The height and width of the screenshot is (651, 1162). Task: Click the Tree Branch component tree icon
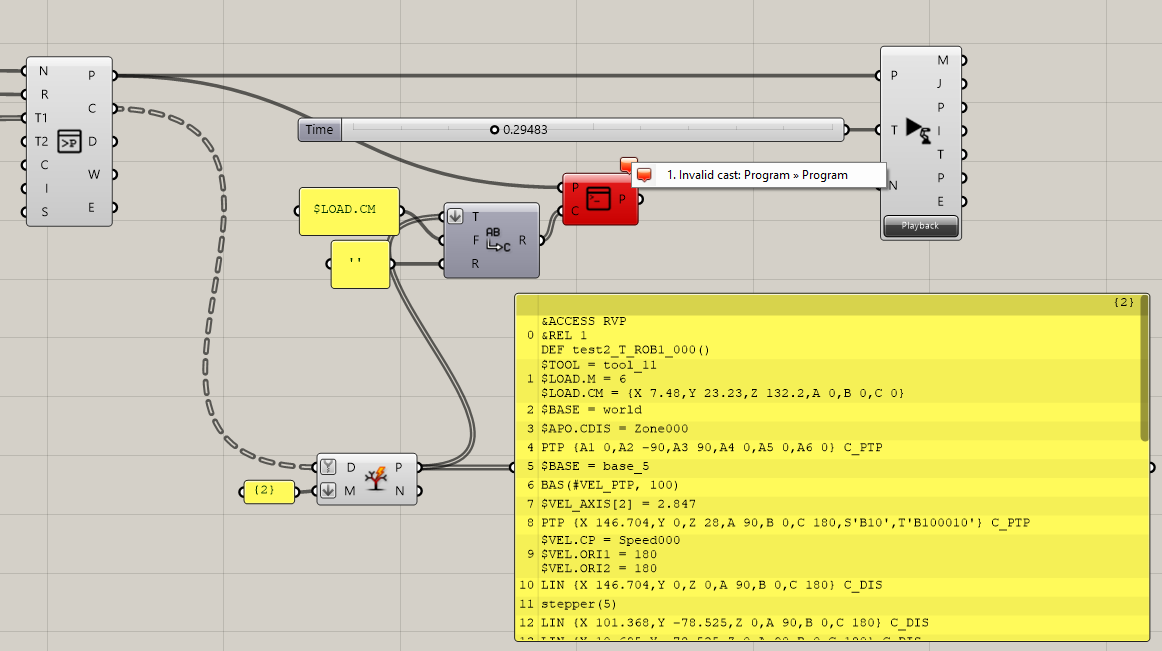(376, 479)
